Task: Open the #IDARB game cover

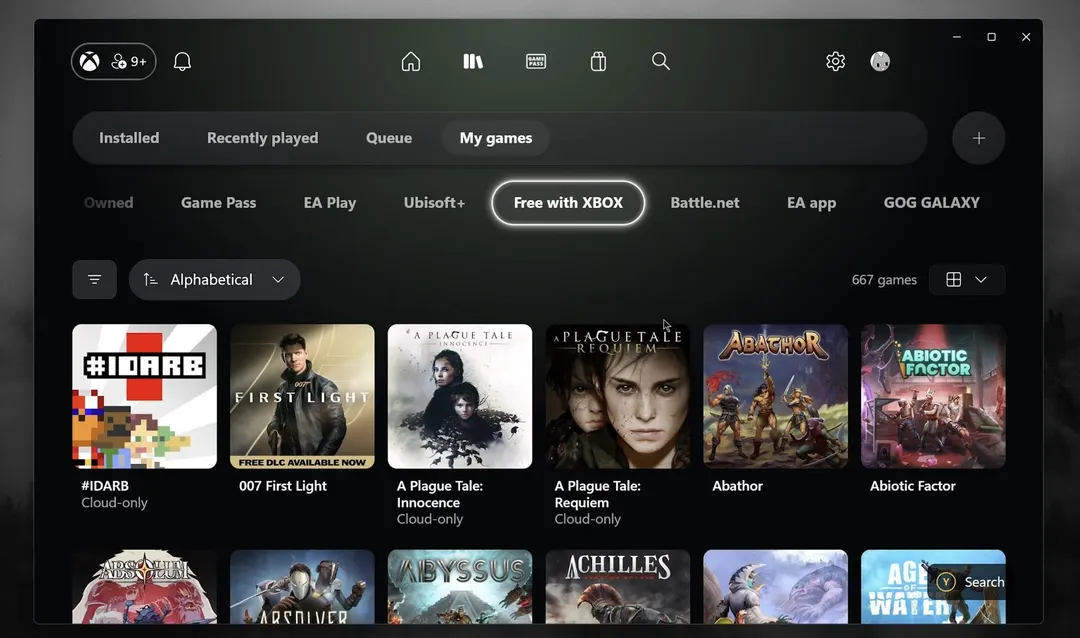Action: click(145, 396)
